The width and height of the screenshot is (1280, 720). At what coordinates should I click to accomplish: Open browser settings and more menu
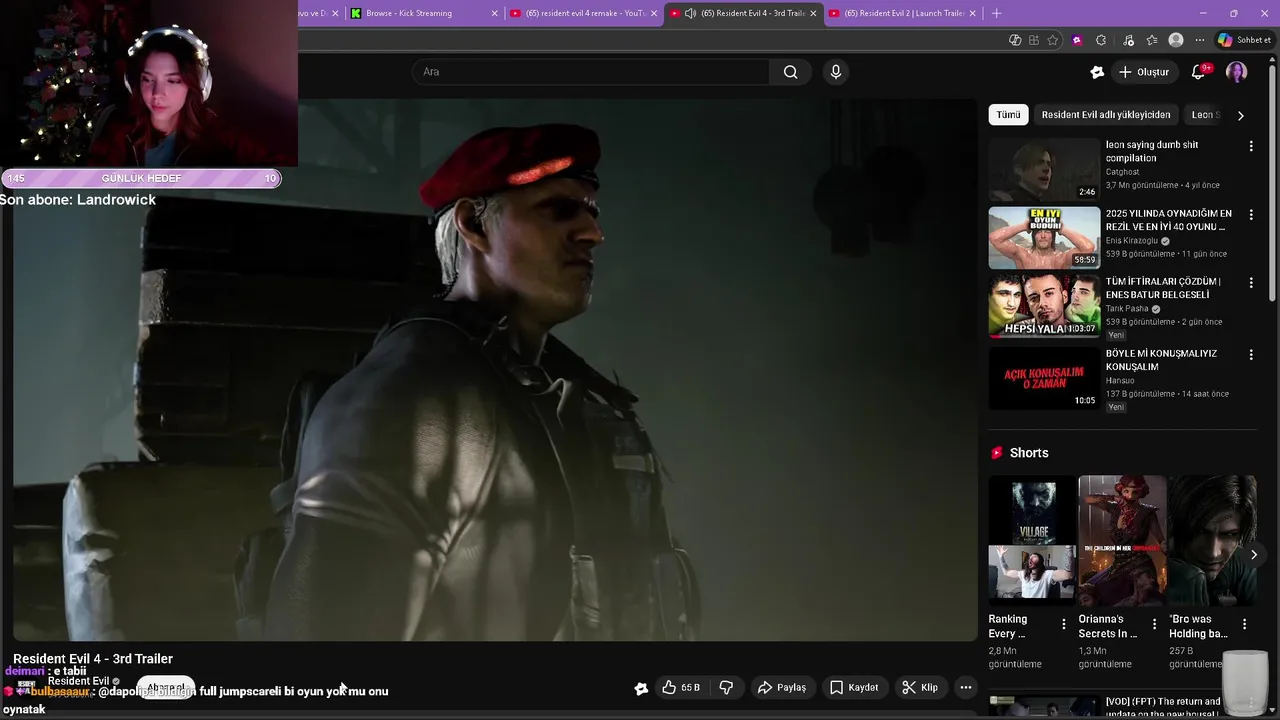(x=1200, y=40)
